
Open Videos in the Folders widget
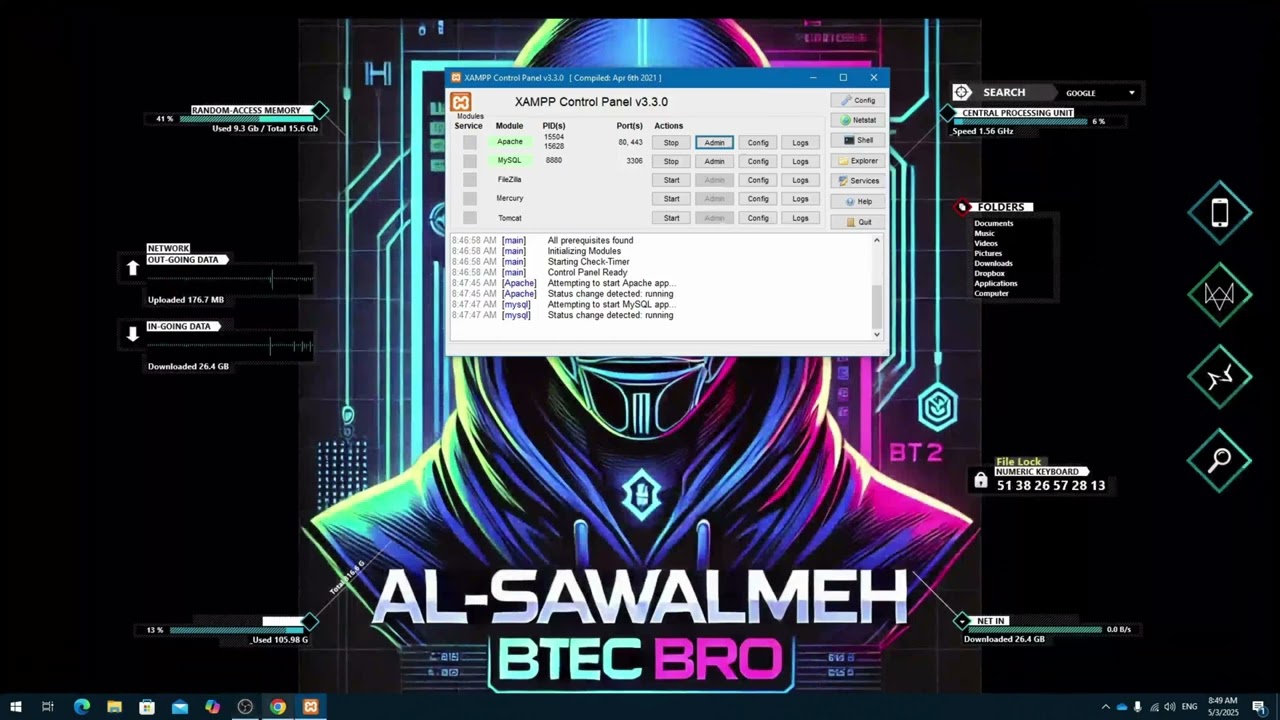click(986, 243)
